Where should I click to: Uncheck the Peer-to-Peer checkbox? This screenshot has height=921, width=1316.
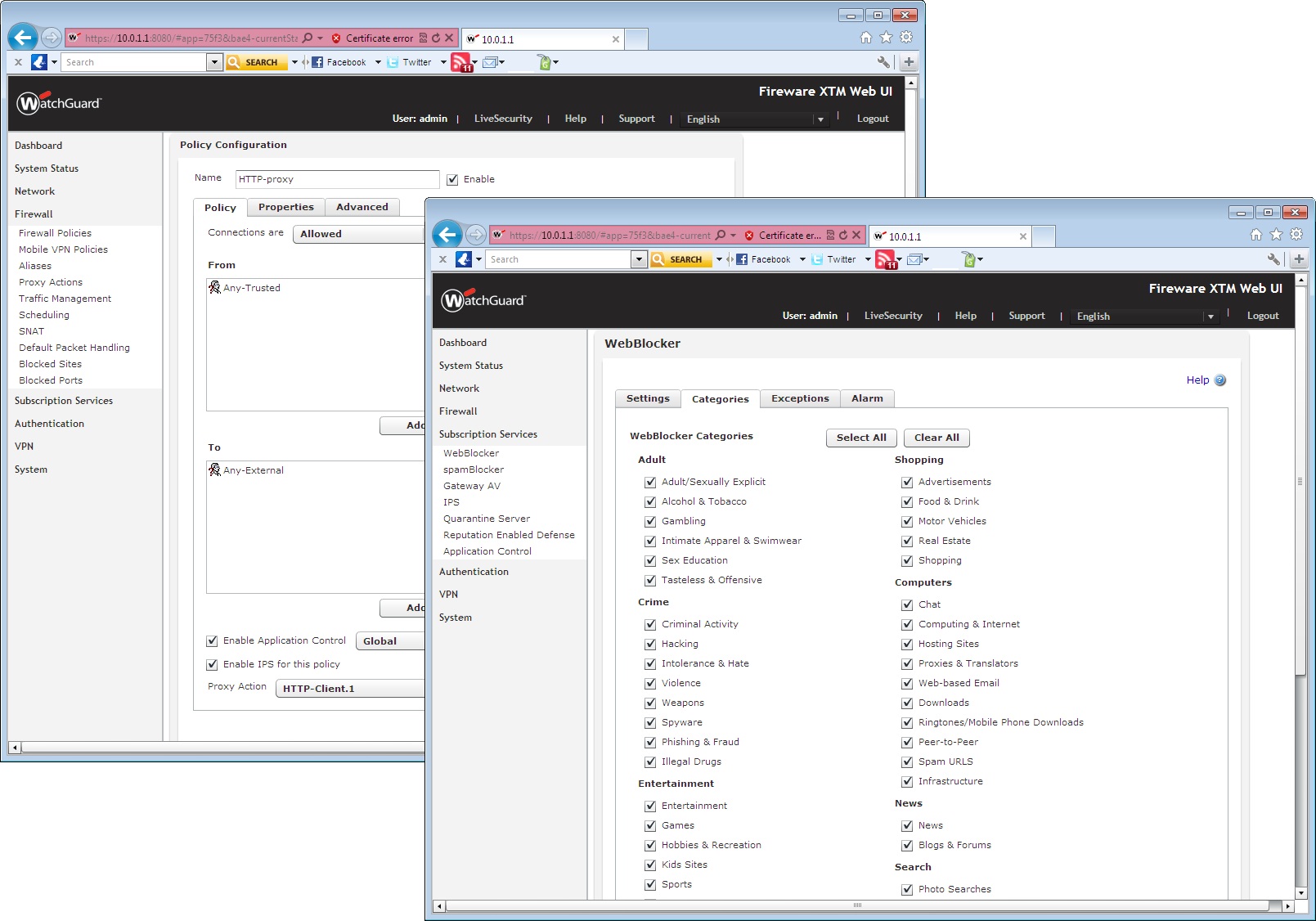[x=907, y=742]
